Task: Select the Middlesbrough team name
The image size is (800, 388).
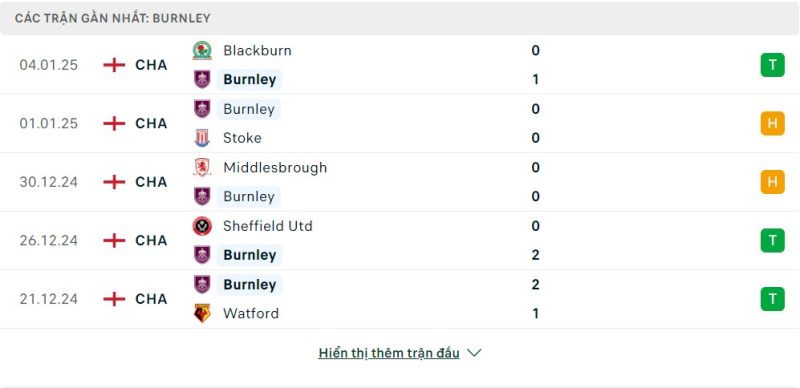Action: tap(275, 167)
